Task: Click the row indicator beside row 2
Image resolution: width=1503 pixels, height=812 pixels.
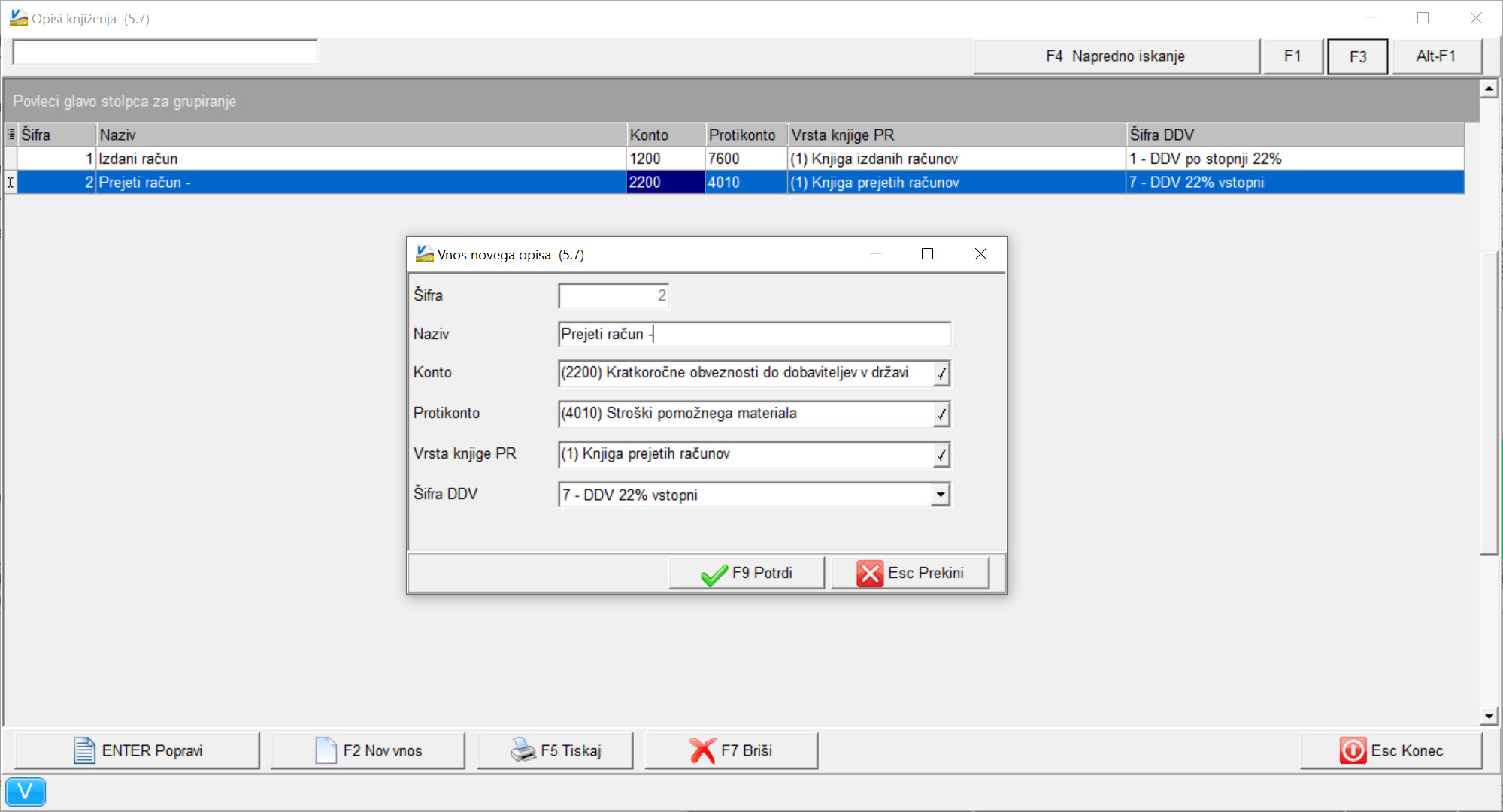Action: tap(11, 183)
